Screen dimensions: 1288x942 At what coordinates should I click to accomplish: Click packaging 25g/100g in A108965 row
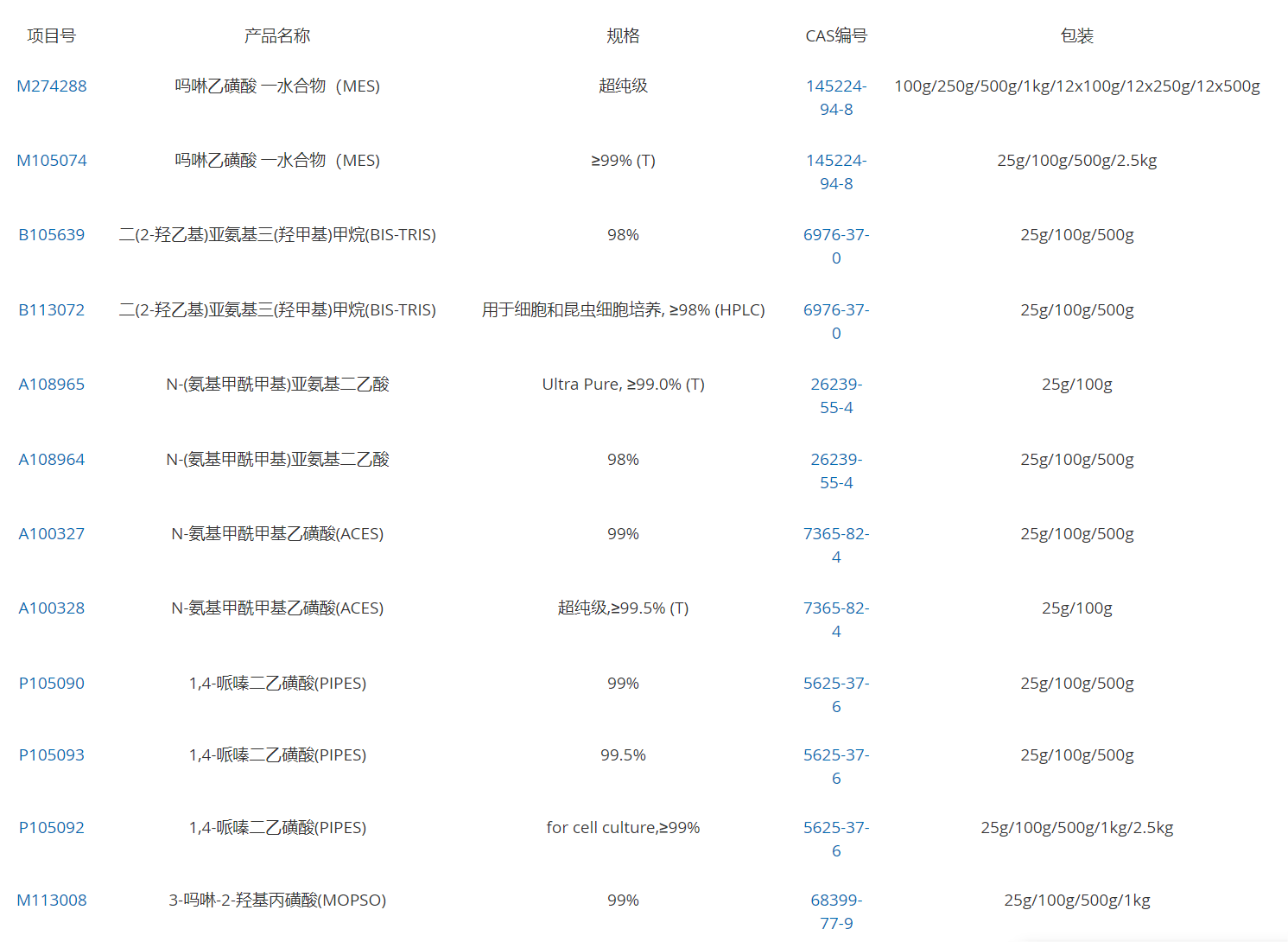click(1077, 385)
